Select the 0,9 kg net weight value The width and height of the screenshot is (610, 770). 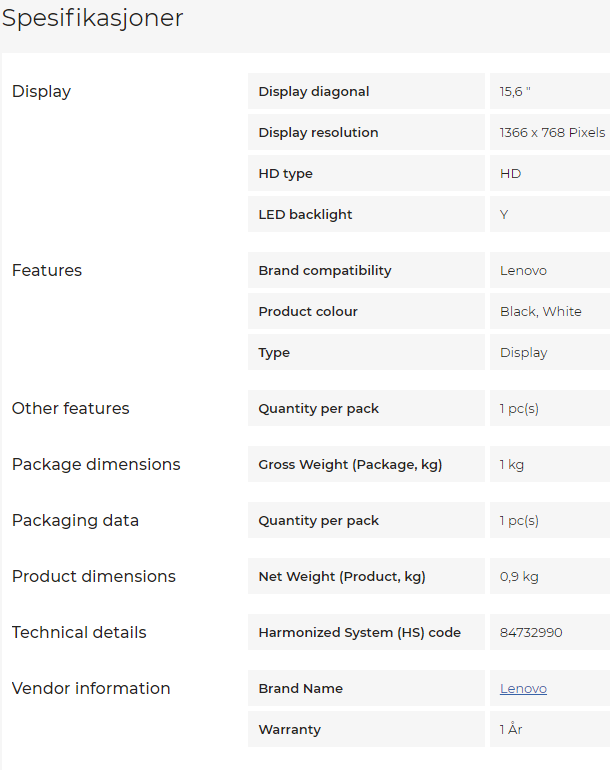point(519,577)
